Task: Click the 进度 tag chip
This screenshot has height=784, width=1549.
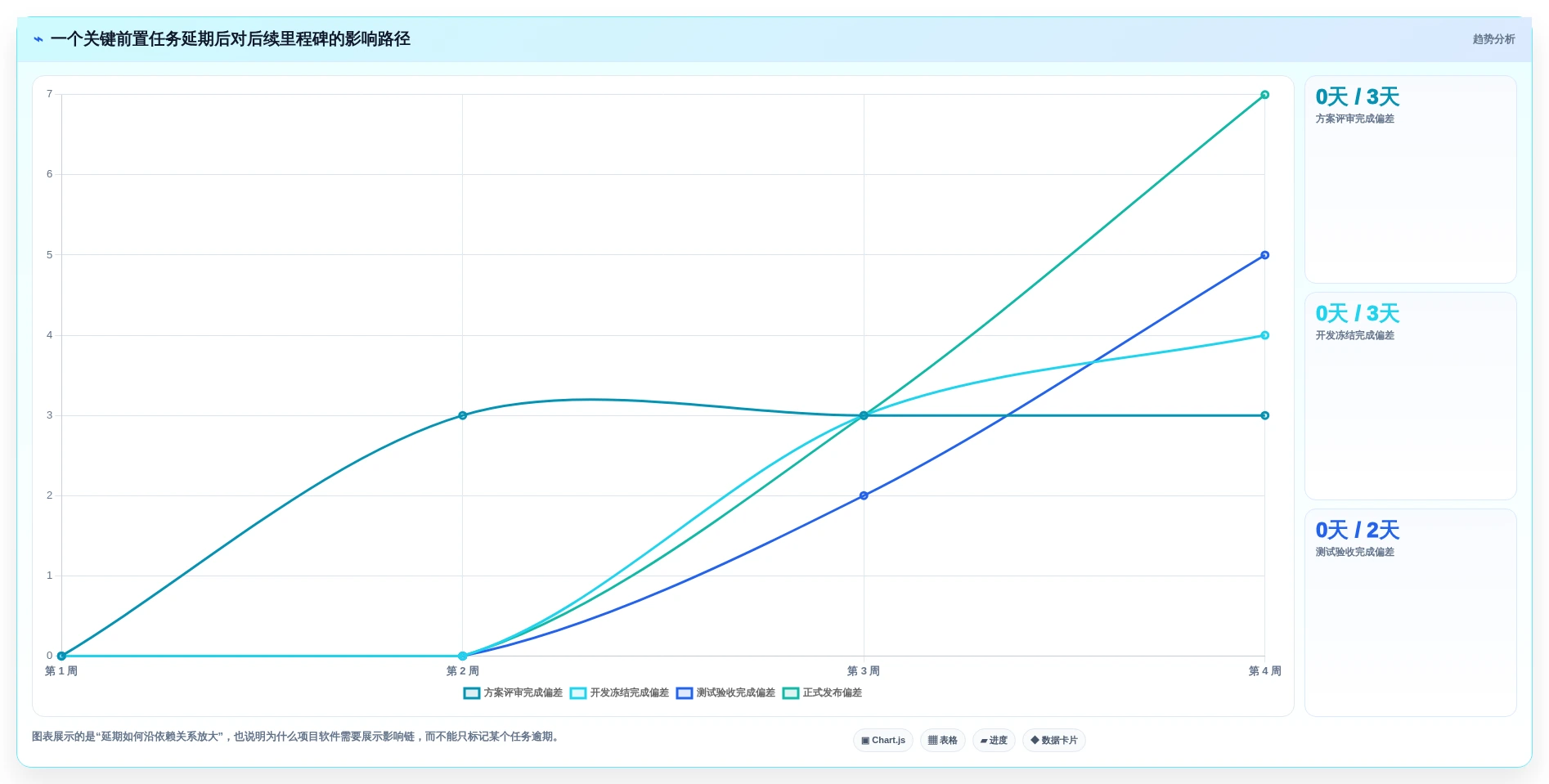Action: [994, 741]
